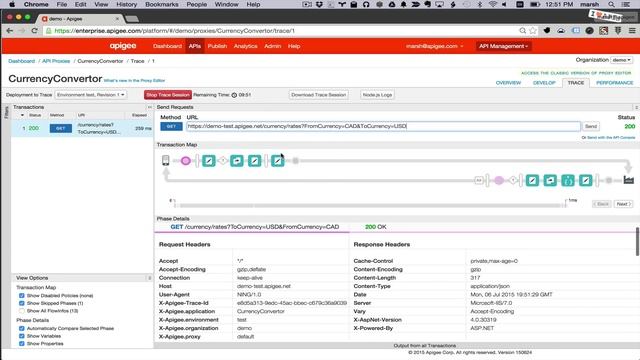Image resolution: width=640 pixels, height=360 pixels.
Task: Open the Admin navigation menu
Action: click(x=272, y=46)
